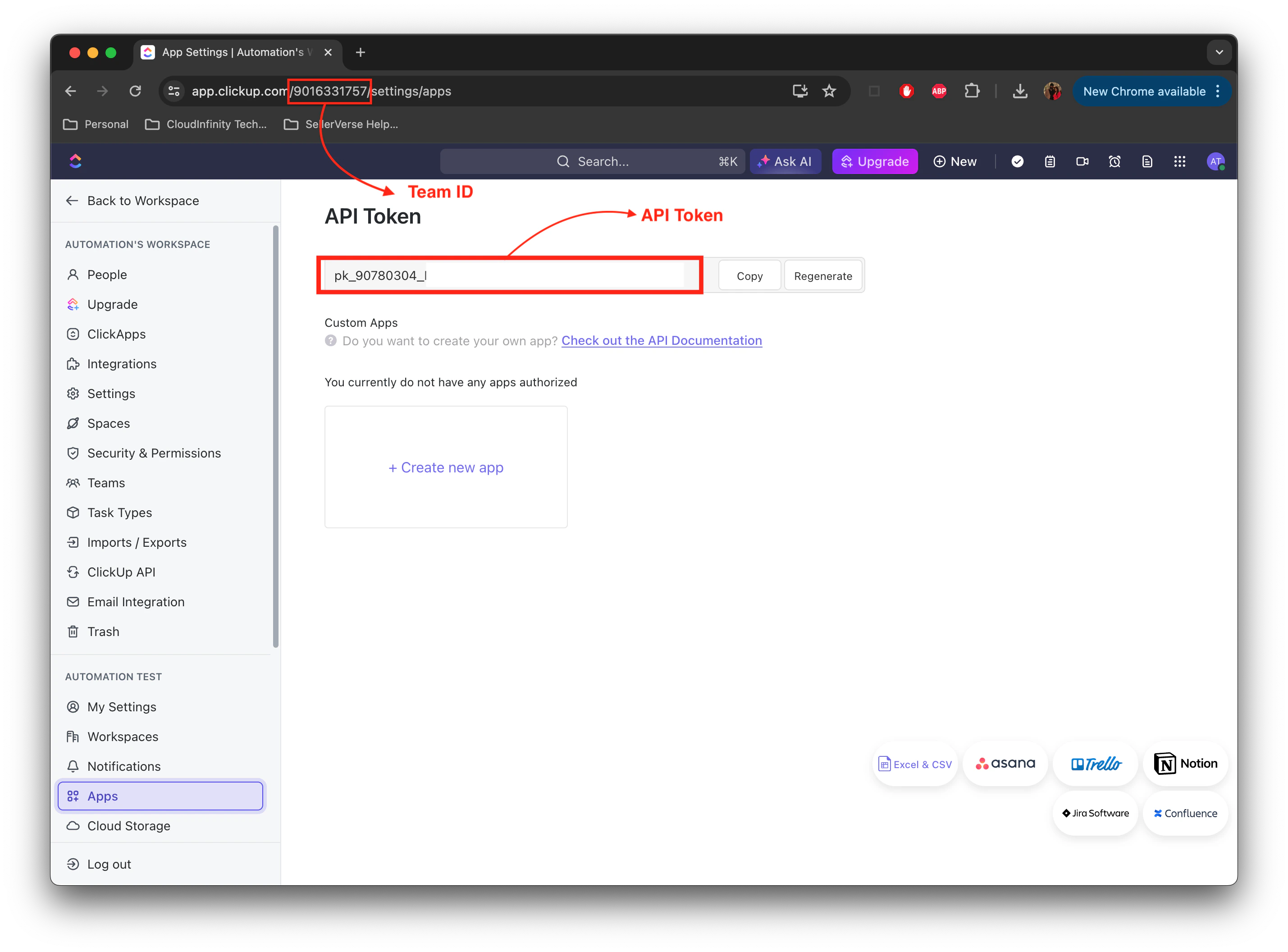The height and width of the screenshot is (952, 1288).
Task: Open the menu beside New Chrome available
Action: (1218, 91)
